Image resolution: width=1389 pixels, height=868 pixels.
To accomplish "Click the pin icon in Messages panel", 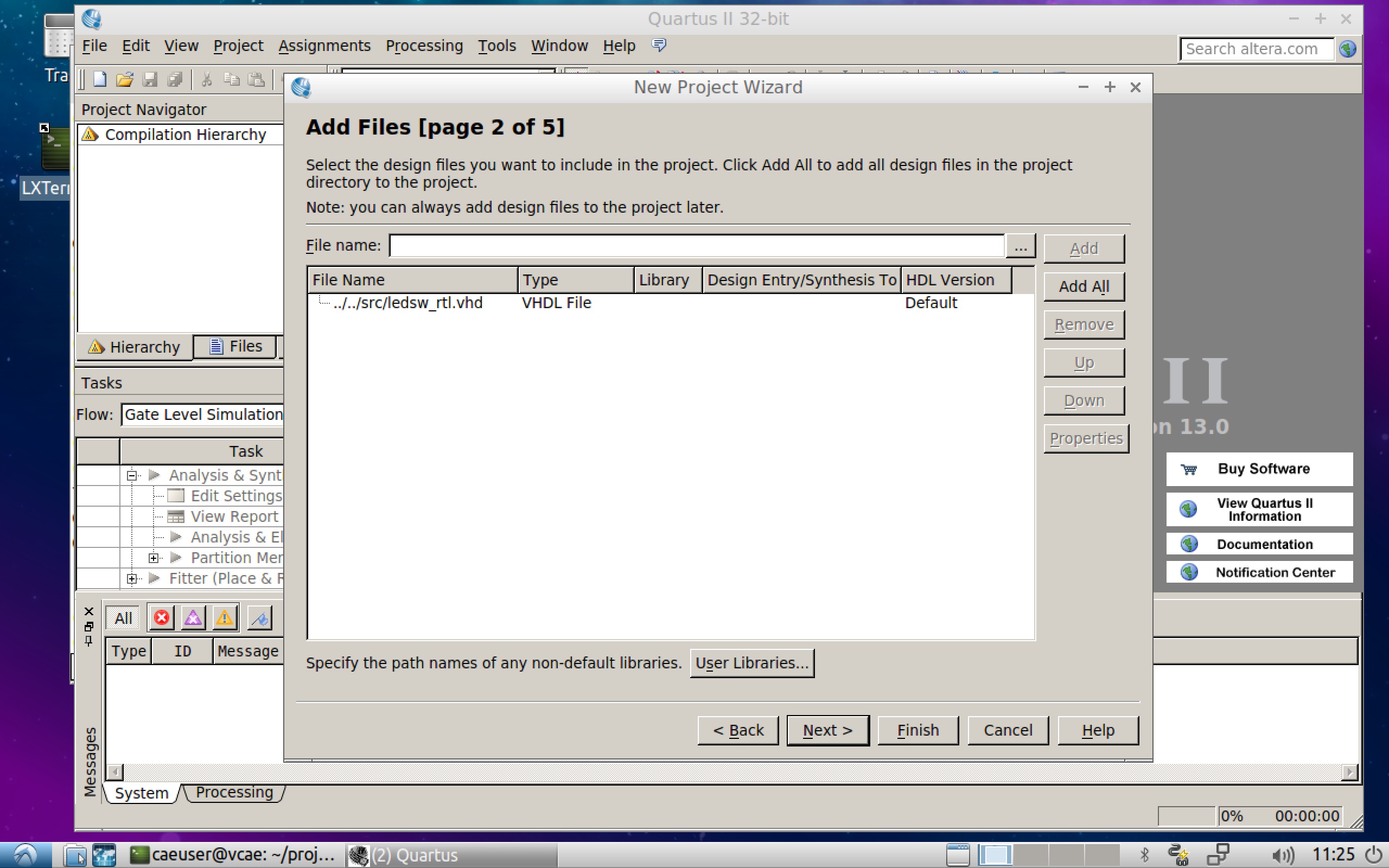I will tap(89, 641).
